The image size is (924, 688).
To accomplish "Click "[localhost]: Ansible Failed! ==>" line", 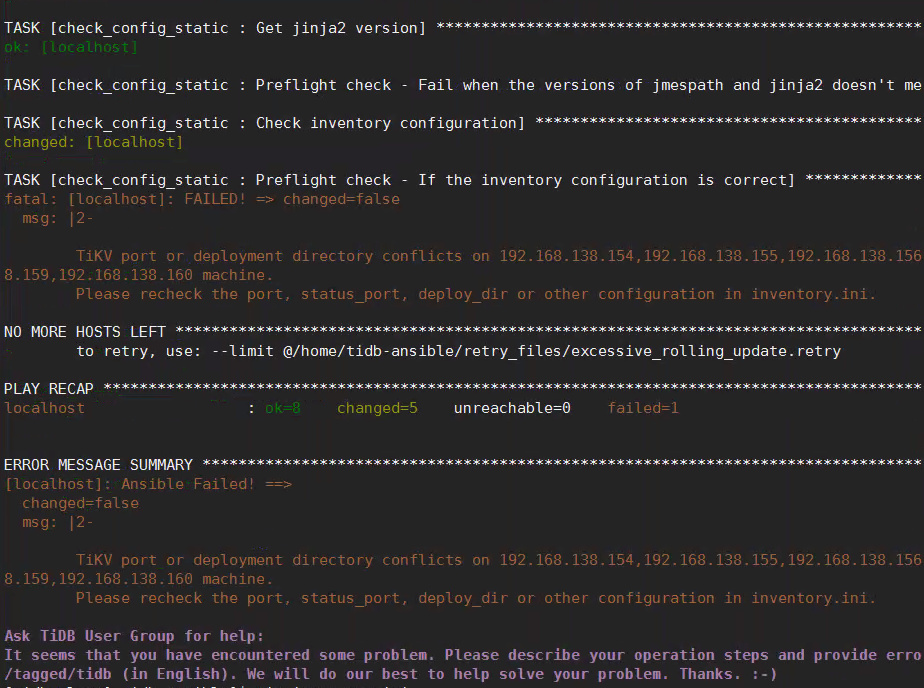I will (148, 484).
